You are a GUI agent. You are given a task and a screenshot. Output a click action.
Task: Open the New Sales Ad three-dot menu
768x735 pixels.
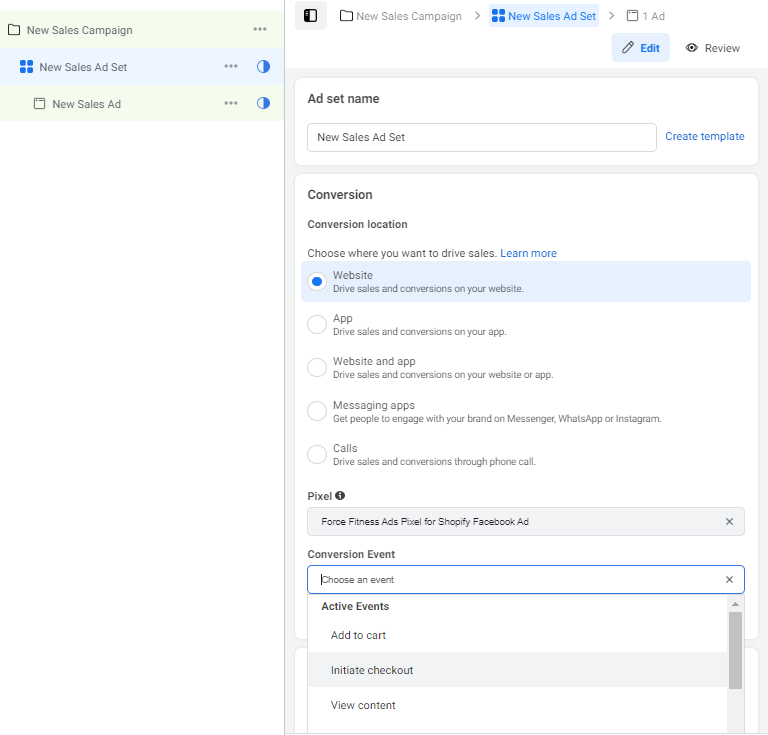(x=231, y=104)
